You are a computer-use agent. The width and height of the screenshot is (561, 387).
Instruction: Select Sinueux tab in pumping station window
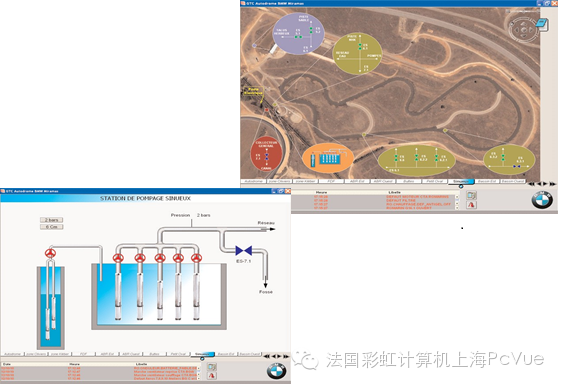click(203, 354)
